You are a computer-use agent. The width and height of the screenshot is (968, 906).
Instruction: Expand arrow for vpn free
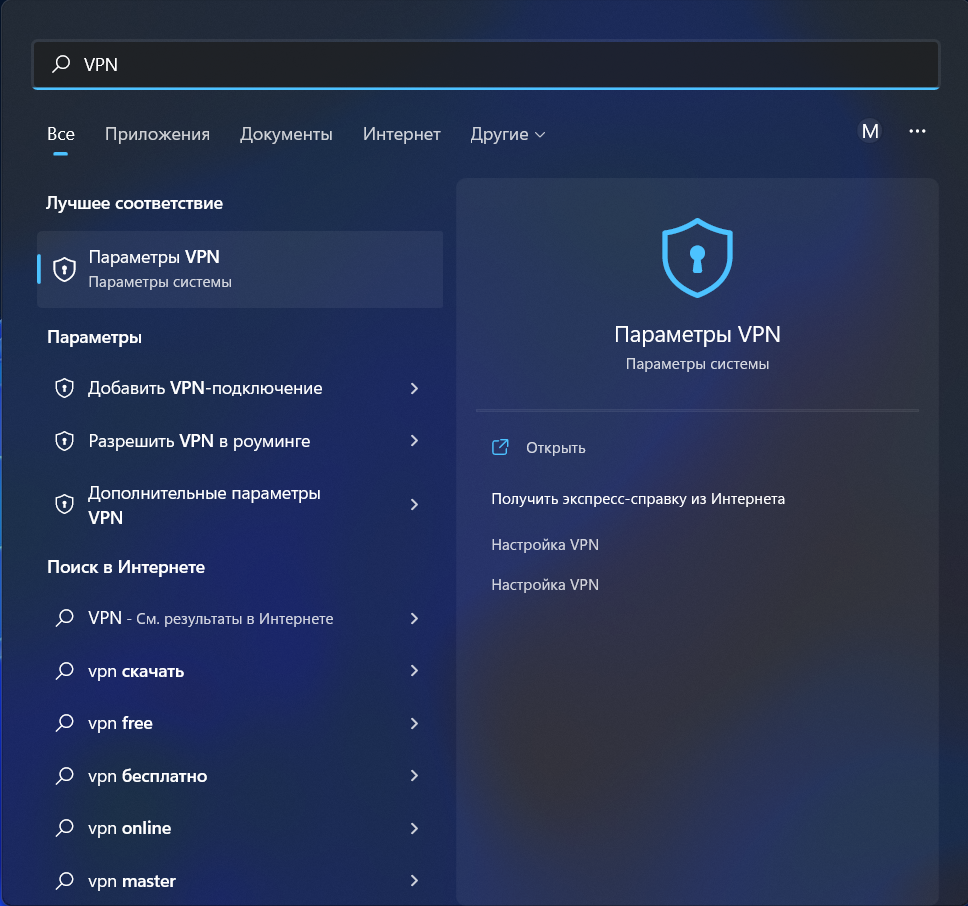[x=414, y=723]
